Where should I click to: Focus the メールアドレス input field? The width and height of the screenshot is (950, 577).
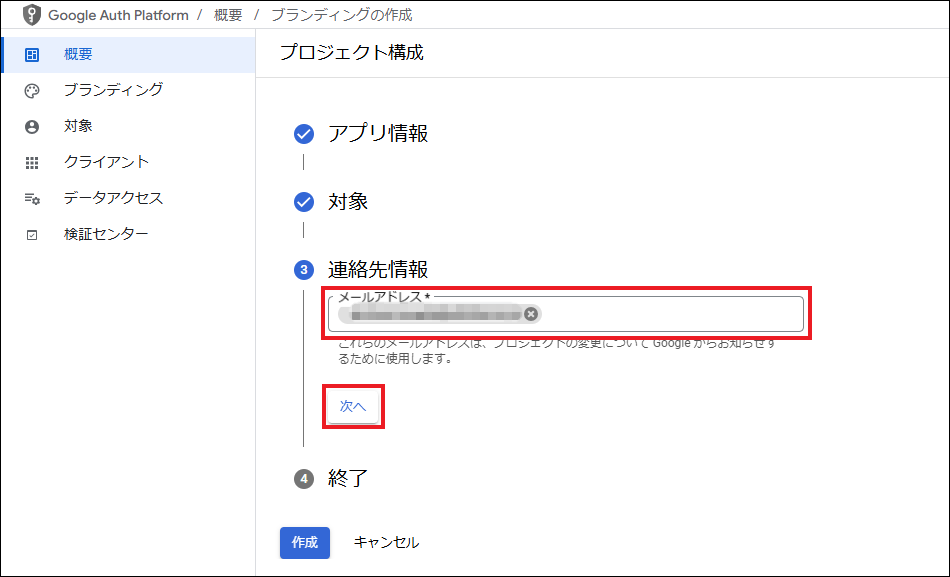click(x=670, y=314)
